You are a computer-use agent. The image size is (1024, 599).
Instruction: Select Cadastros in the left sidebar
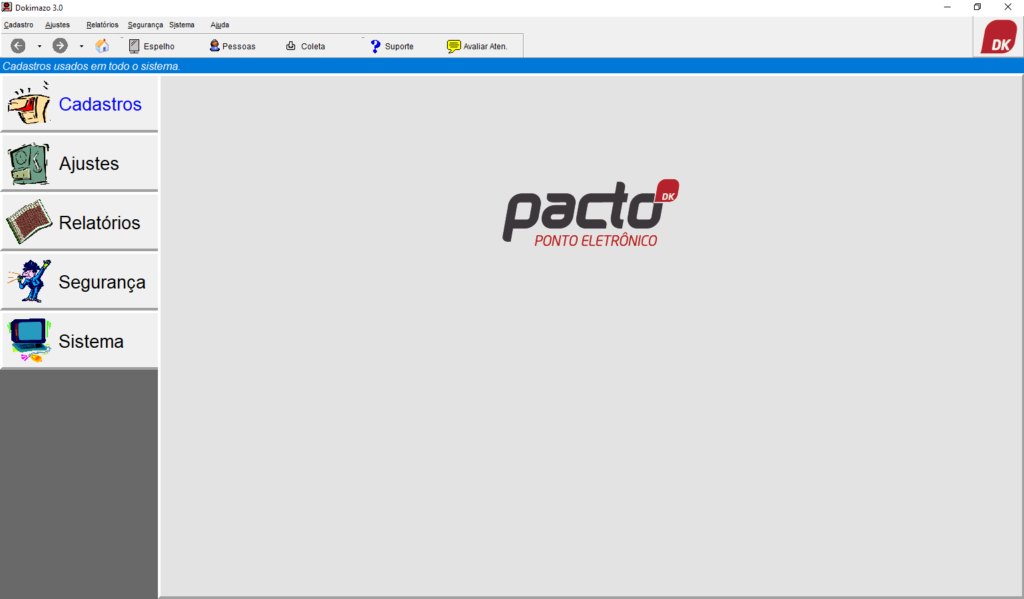[x=79, y=104]
